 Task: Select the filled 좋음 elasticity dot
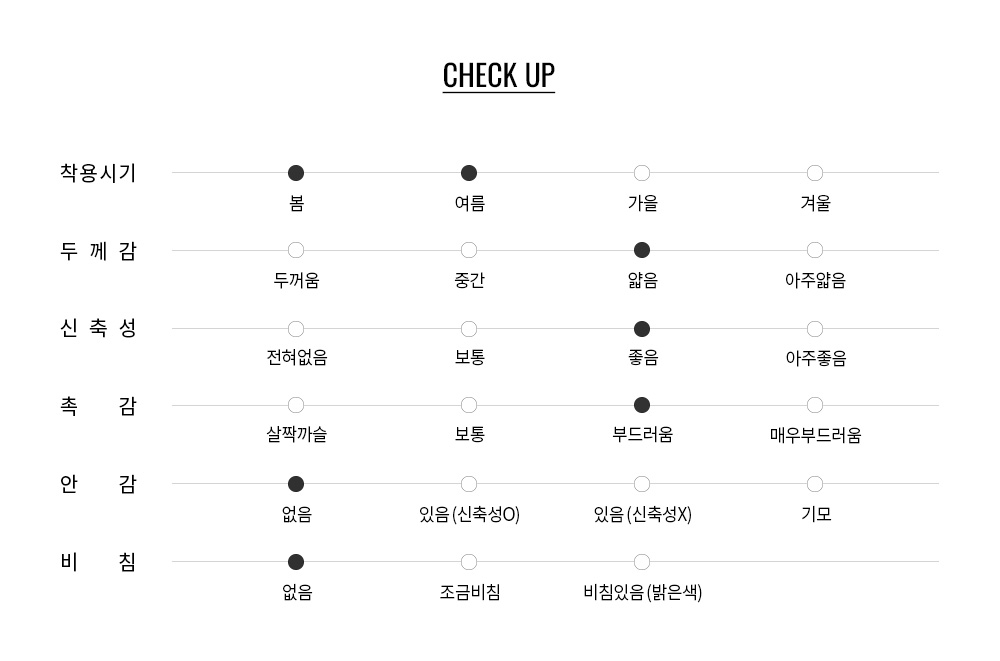(642, 328)
